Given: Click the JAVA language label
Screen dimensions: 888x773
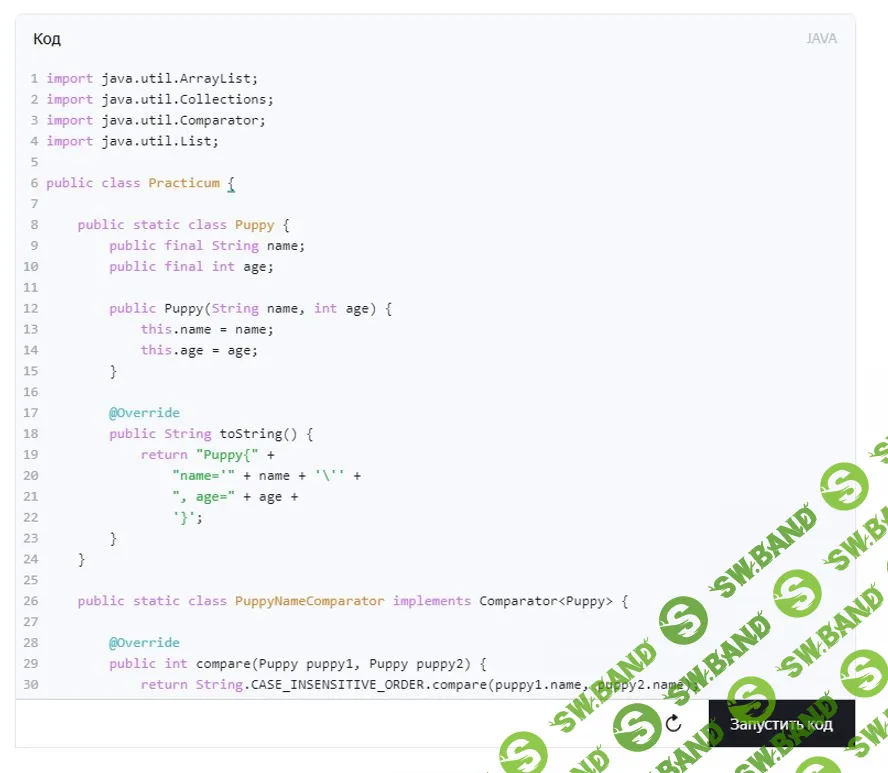Looking at the screenshot, I should (821, 39).
